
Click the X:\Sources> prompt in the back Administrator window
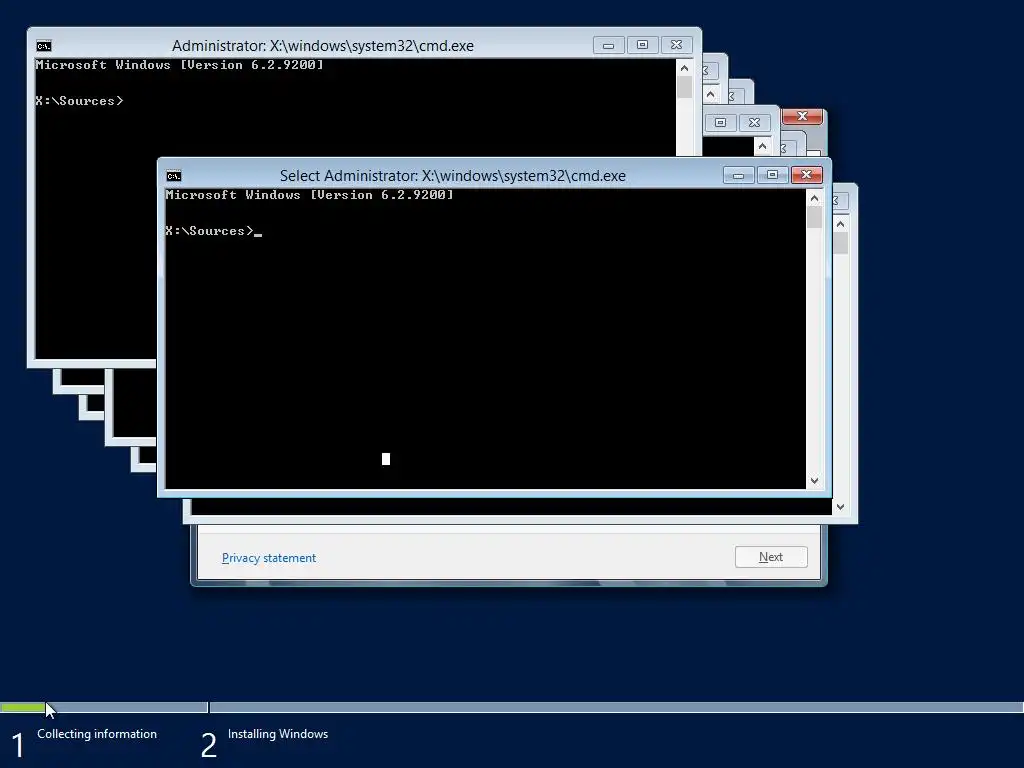(80, 101)
